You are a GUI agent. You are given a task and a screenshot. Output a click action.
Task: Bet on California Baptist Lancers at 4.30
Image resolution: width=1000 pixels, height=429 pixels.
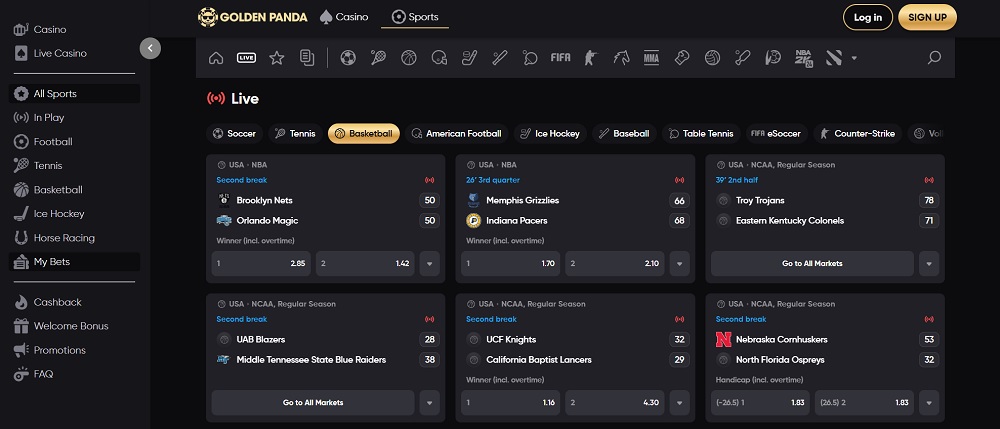615,403
